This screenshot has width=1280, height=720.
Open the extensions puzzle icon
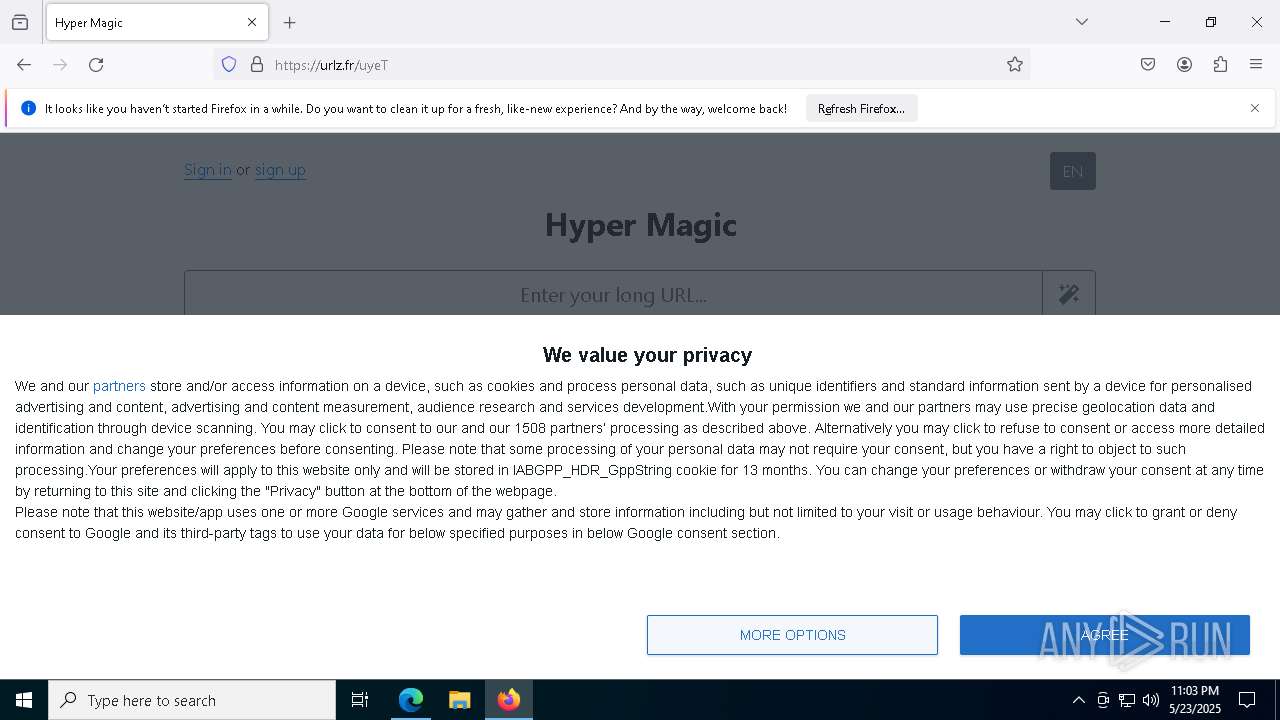(1220, 65)
